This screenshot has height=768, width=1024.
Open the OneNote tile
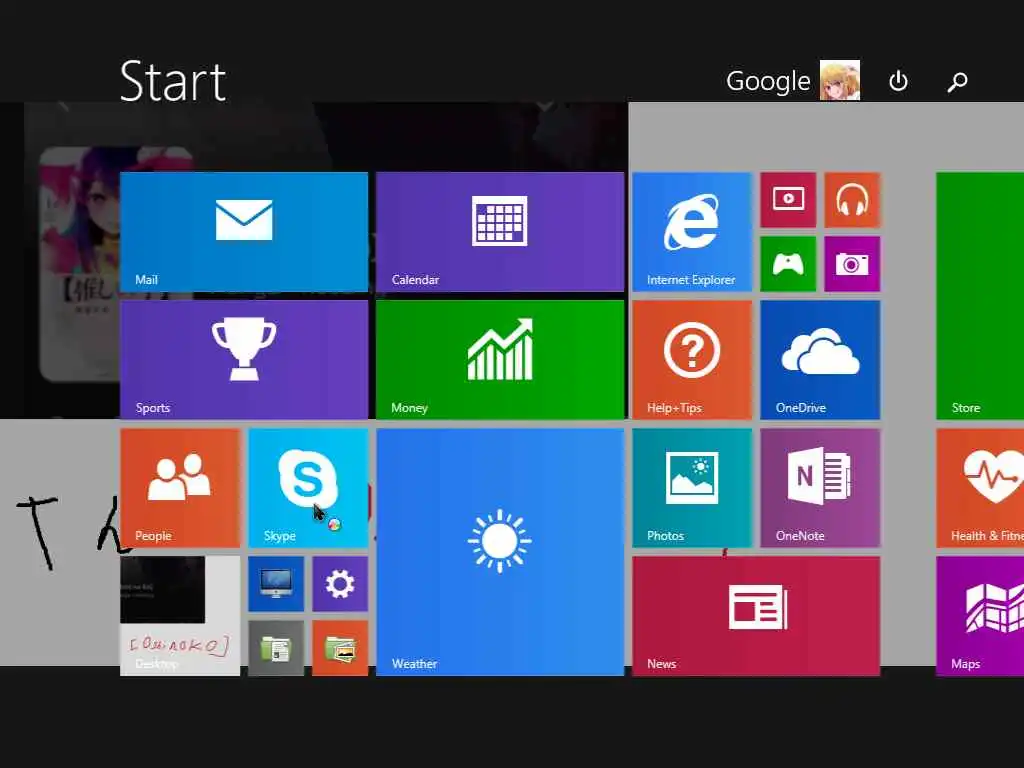click(820, 488)
